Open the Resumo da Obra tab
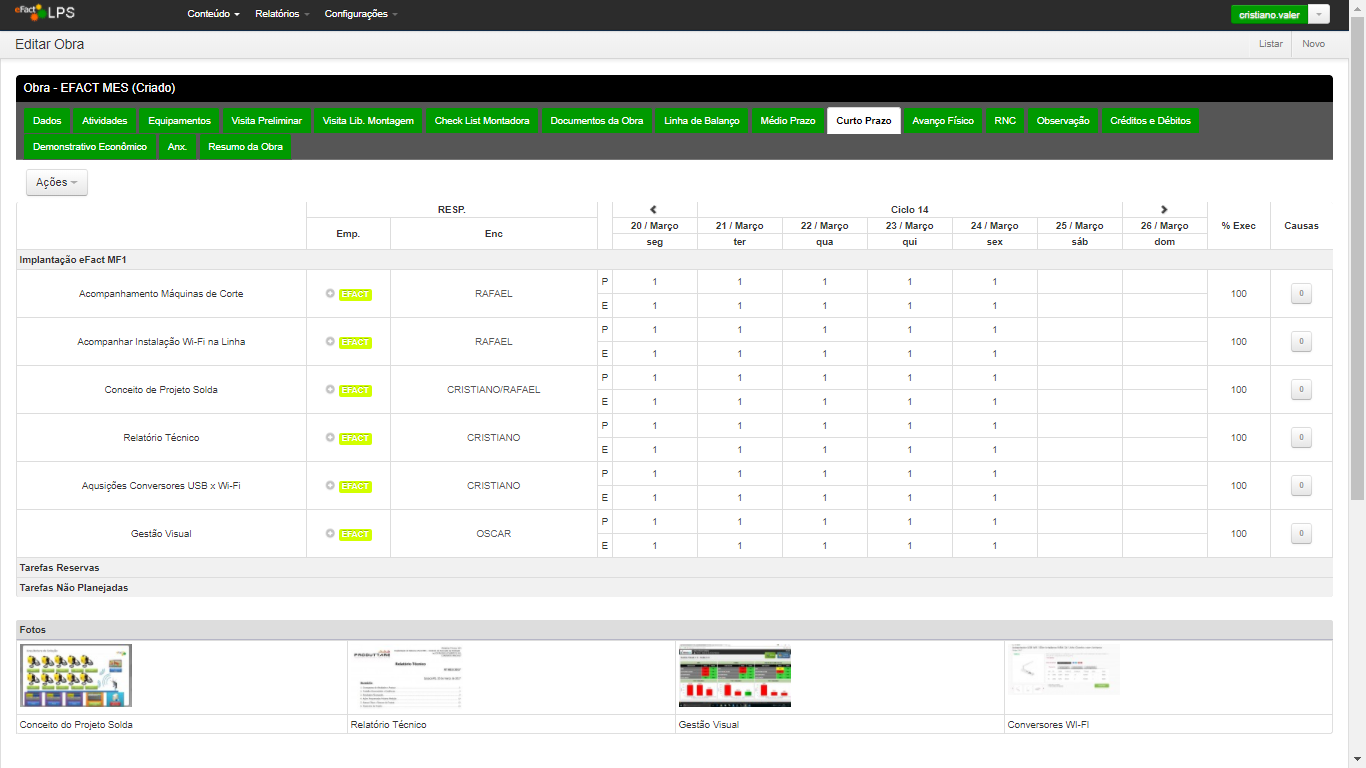The width and height of the screenshot is (1366, 768). click(x=245, y=147)
